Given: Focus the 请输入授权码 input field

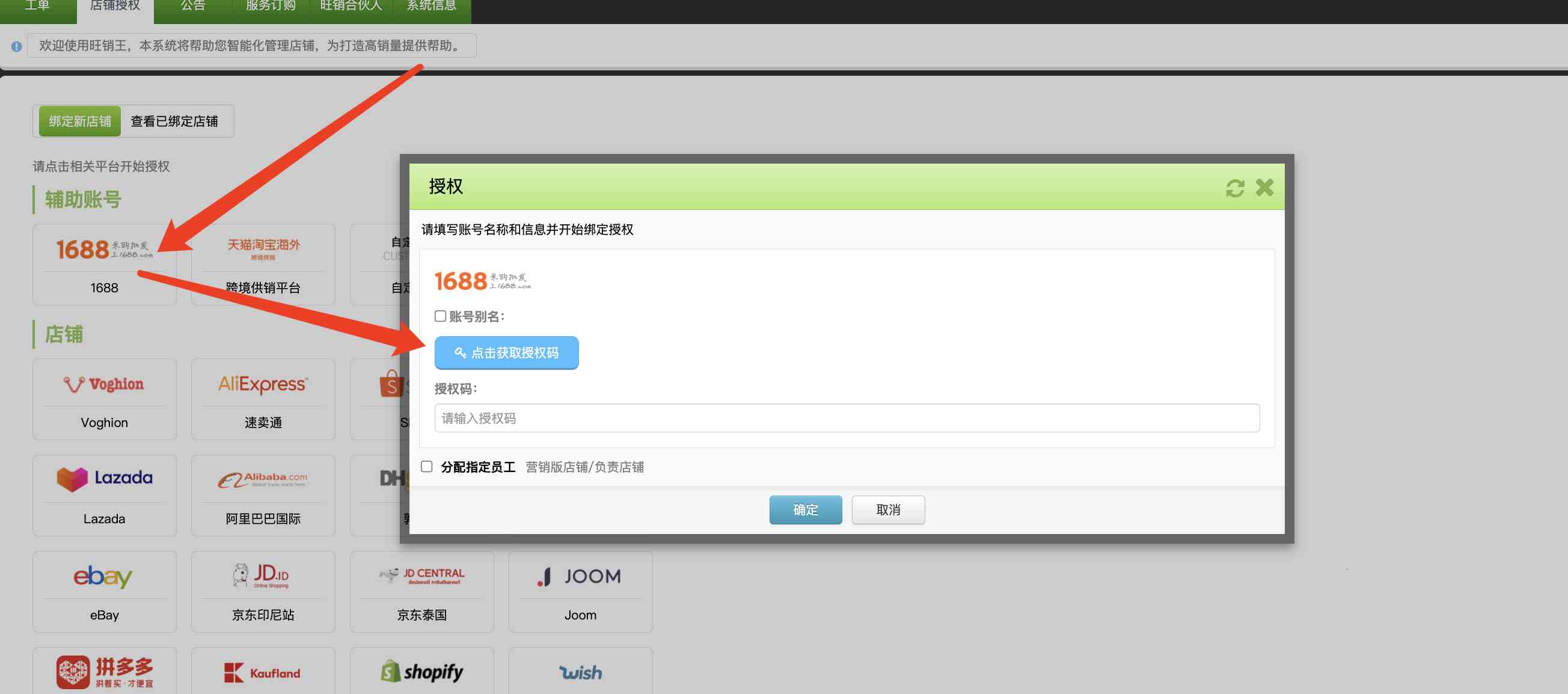Looking at the screenshot, I should 847,418.
